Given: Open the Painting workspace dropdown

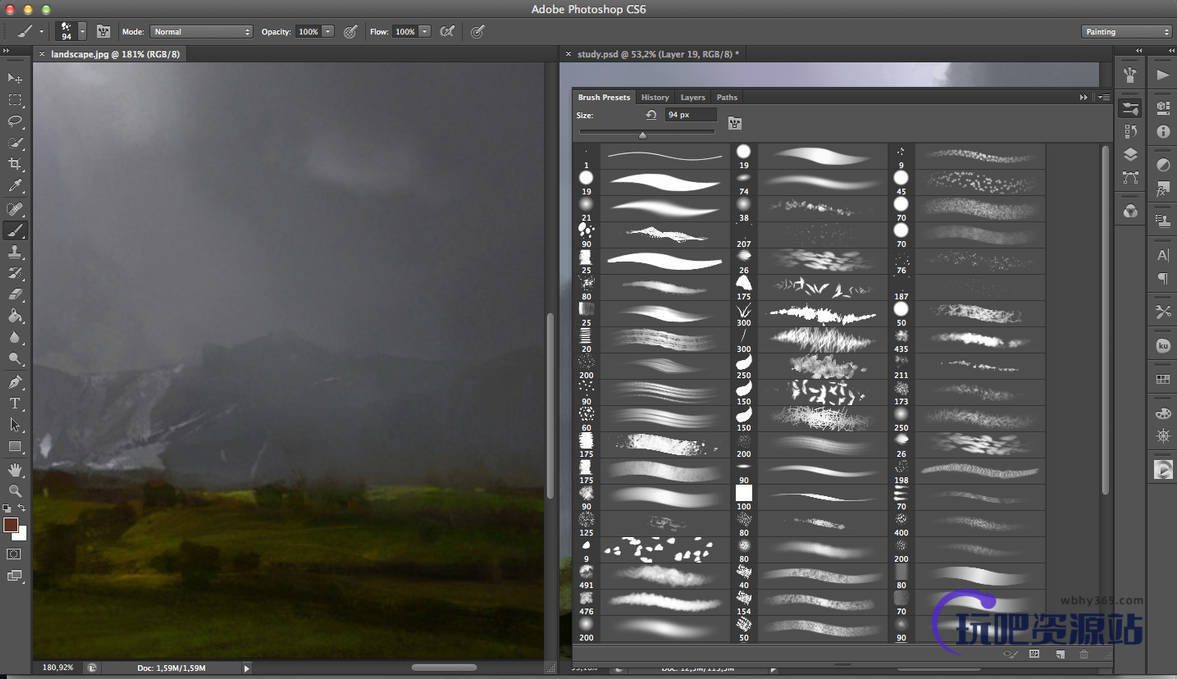Looking at the screenshot, I should 1126,32.
